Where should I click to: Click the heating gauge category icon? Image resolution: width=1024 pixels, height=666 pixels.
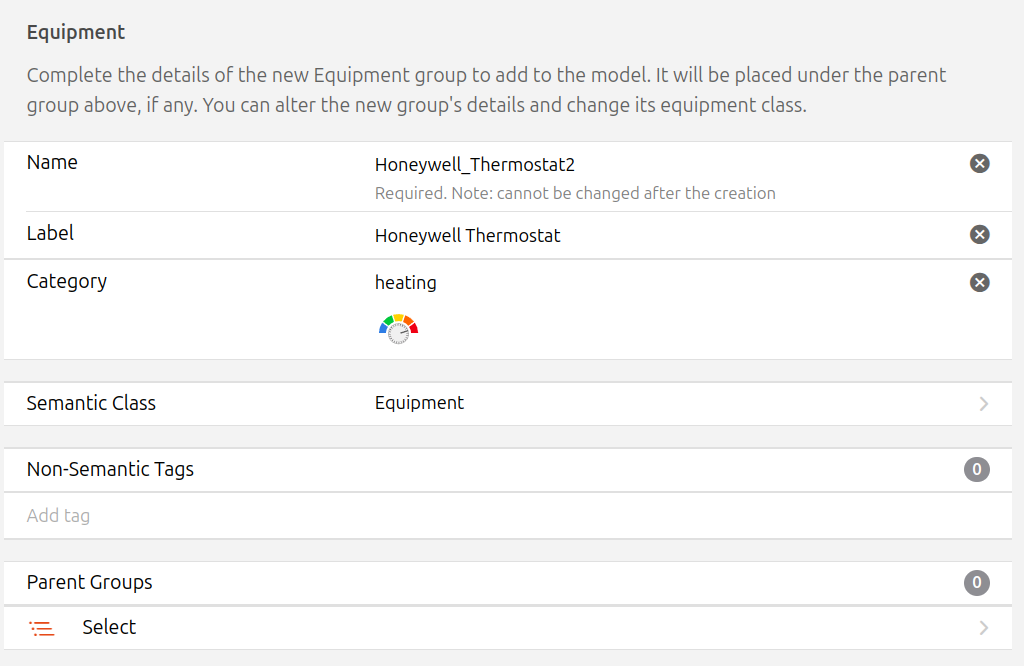click(398, 329)
